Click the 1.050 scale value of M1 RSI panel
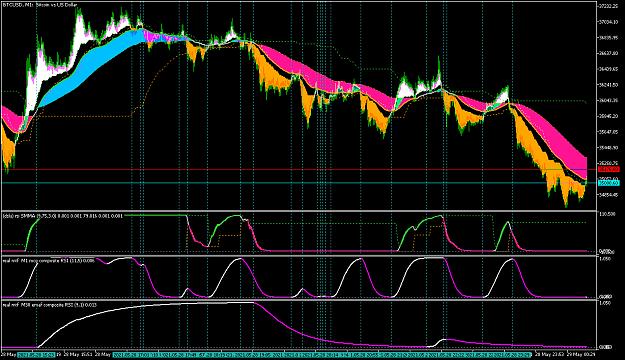The width and height of the screenshot is (625, 360). click(605, 259)
